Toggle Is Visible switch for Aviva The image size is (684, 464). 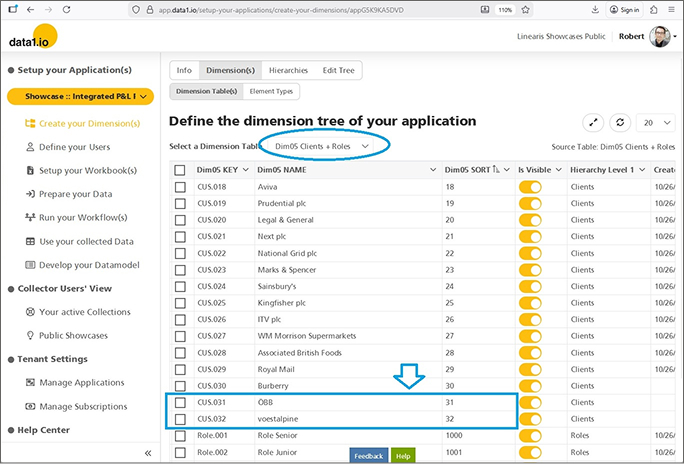[529, 187]
